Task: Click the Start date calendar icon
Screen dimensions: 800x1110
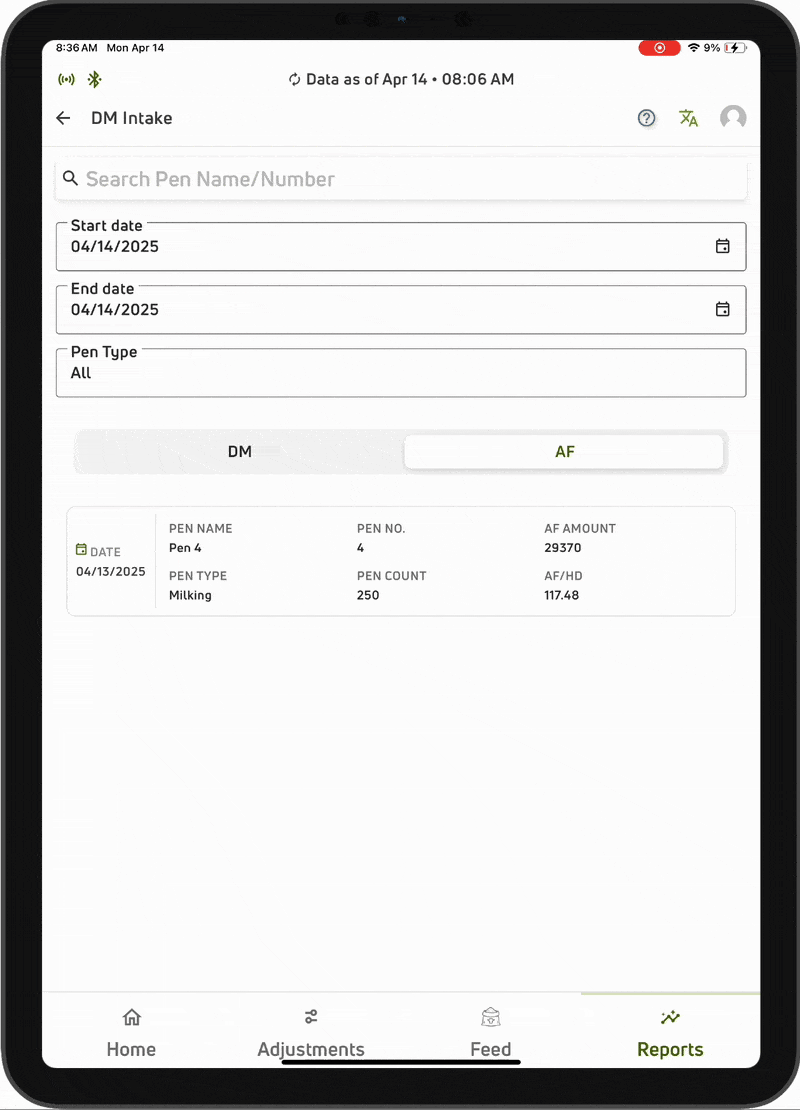Action: pyautogui.click(x=722, y=246)
